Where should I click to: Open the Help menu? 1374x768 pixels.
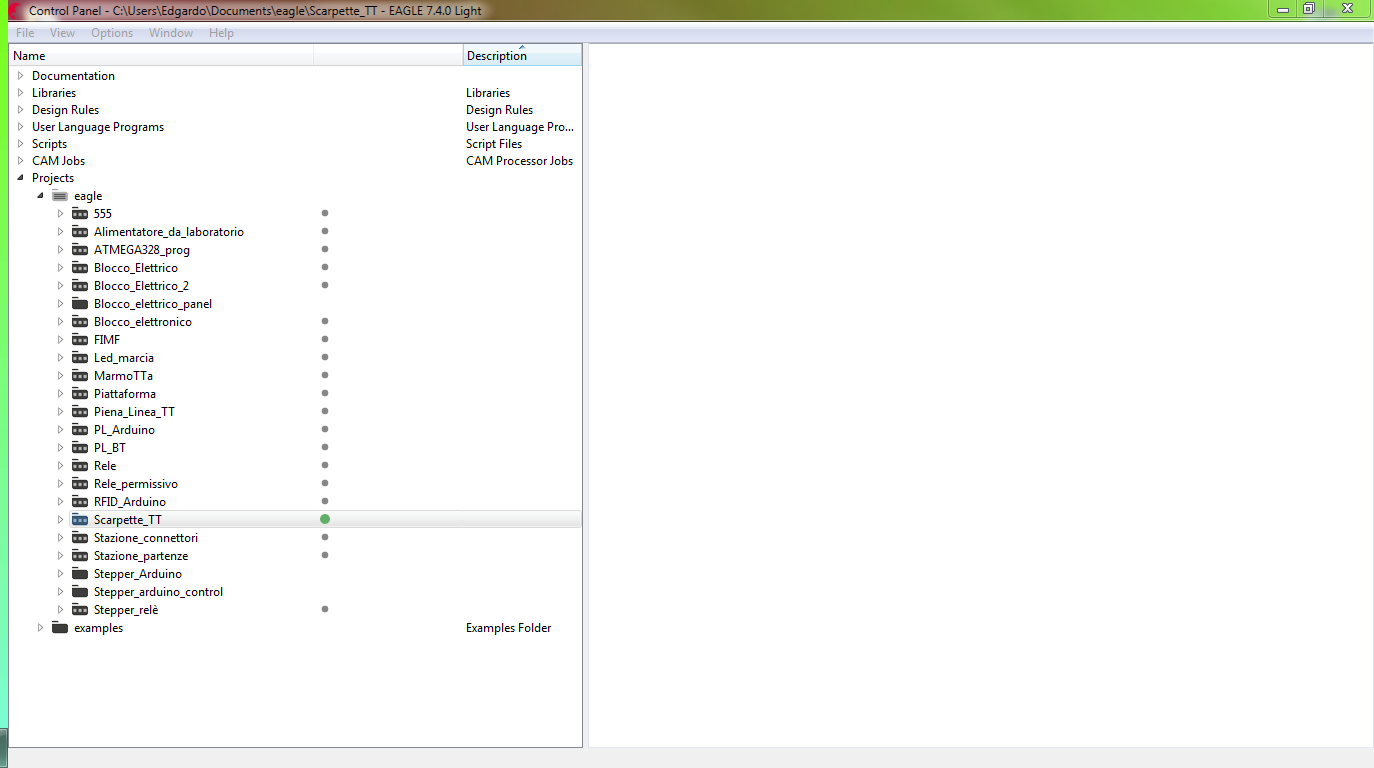coord(221,33)
